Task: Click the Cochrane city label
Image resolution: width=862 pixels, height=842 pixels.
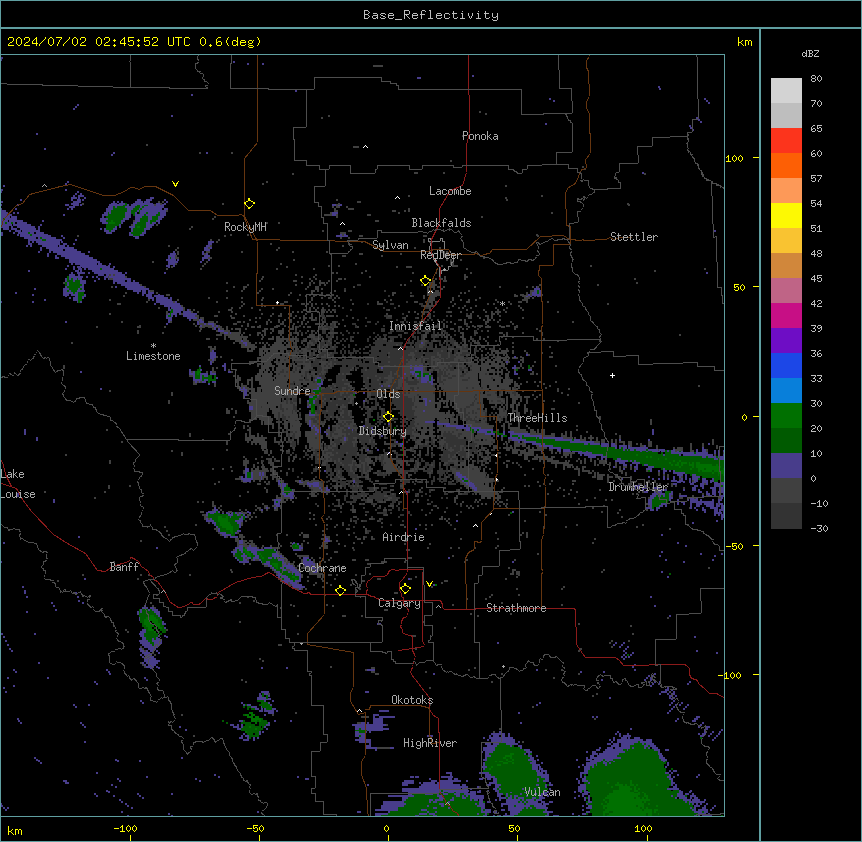Action: pyautogui.click(x=322, y=568)
